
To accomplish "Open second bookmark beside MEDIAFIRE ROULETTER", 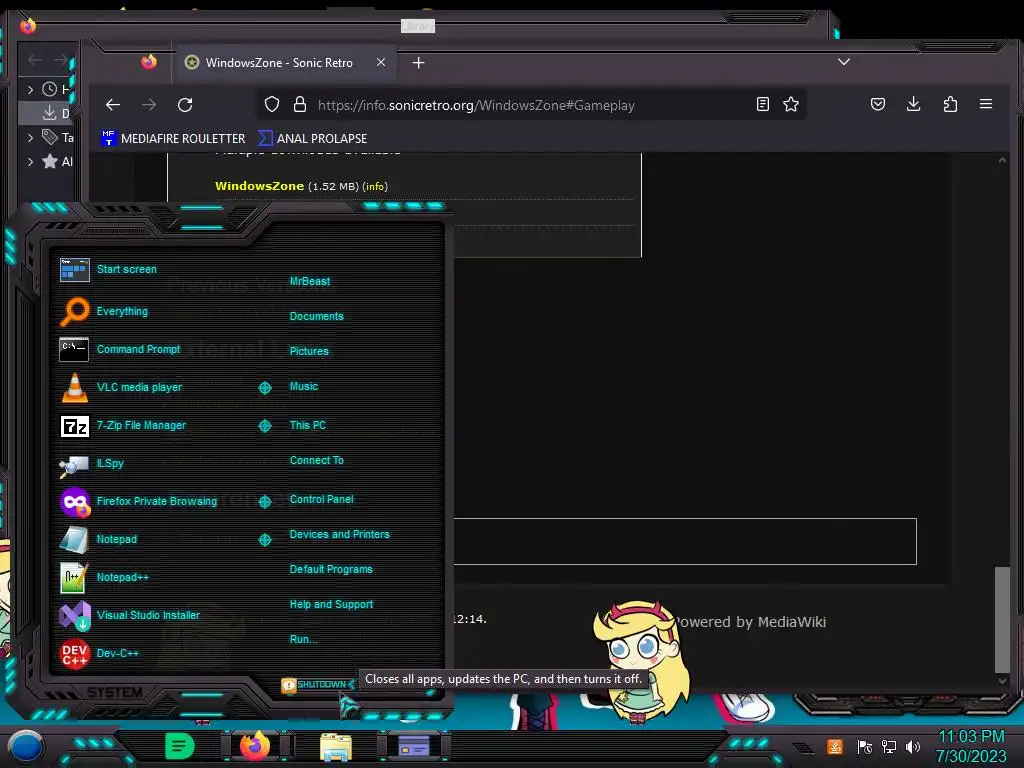I will (312, 138).
